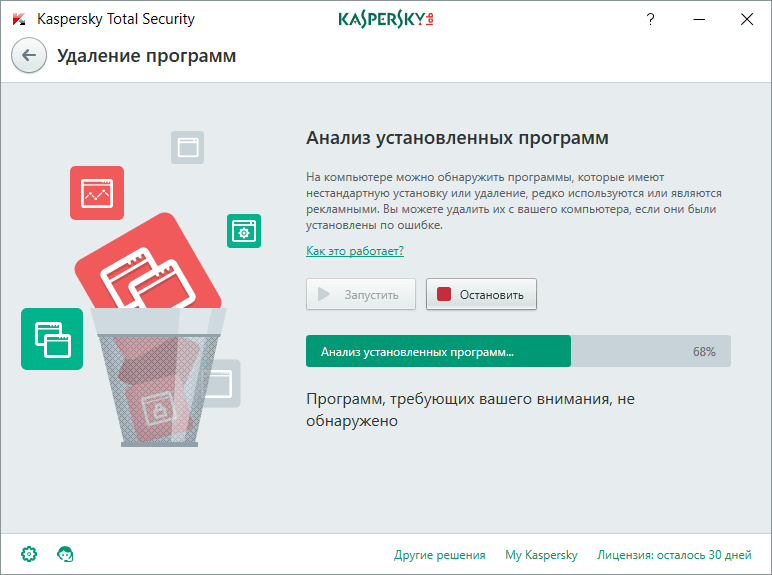
Task: Open help question mark icon
Action: point(650,19)
